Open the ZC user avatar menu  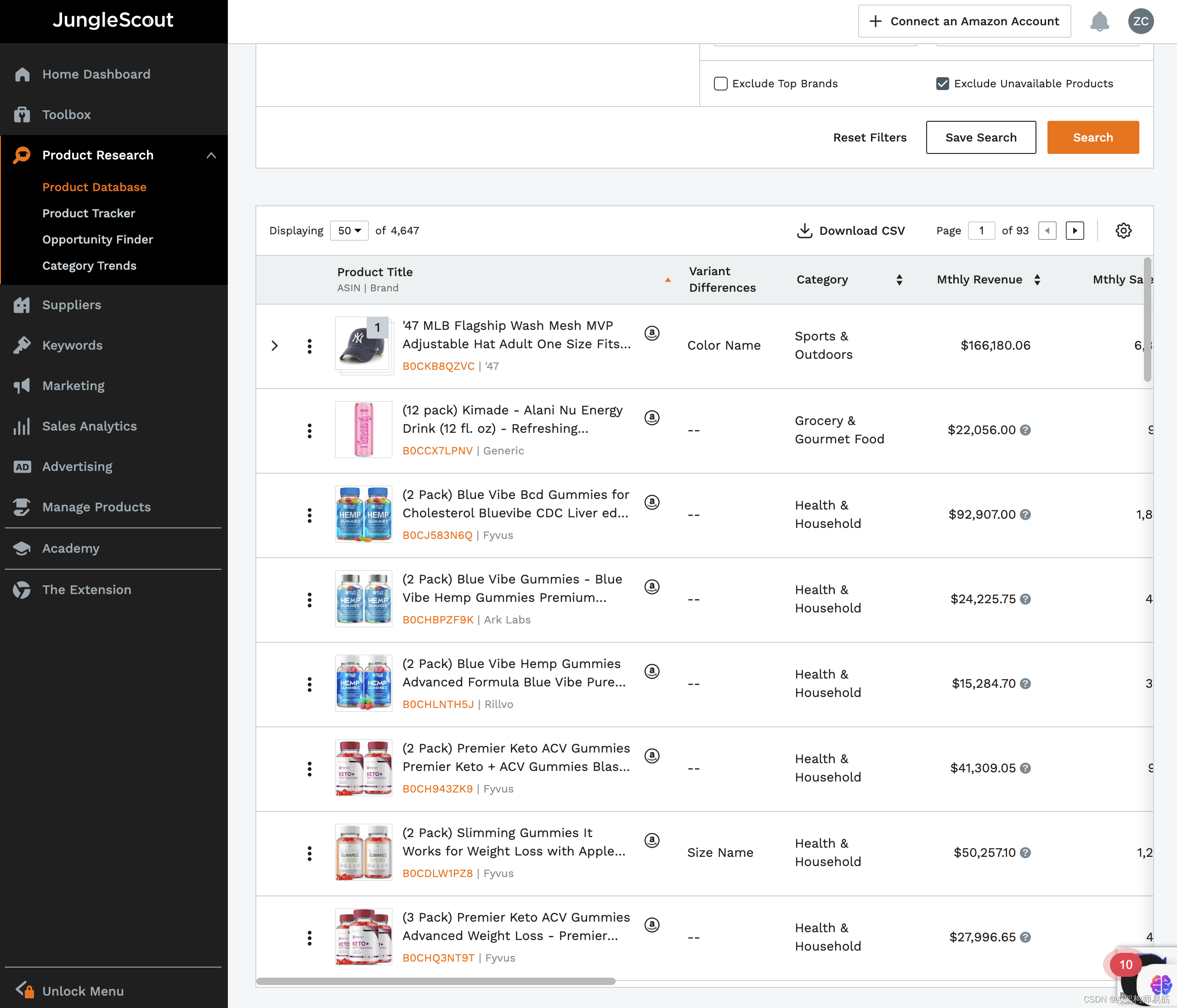(1141, 22)
